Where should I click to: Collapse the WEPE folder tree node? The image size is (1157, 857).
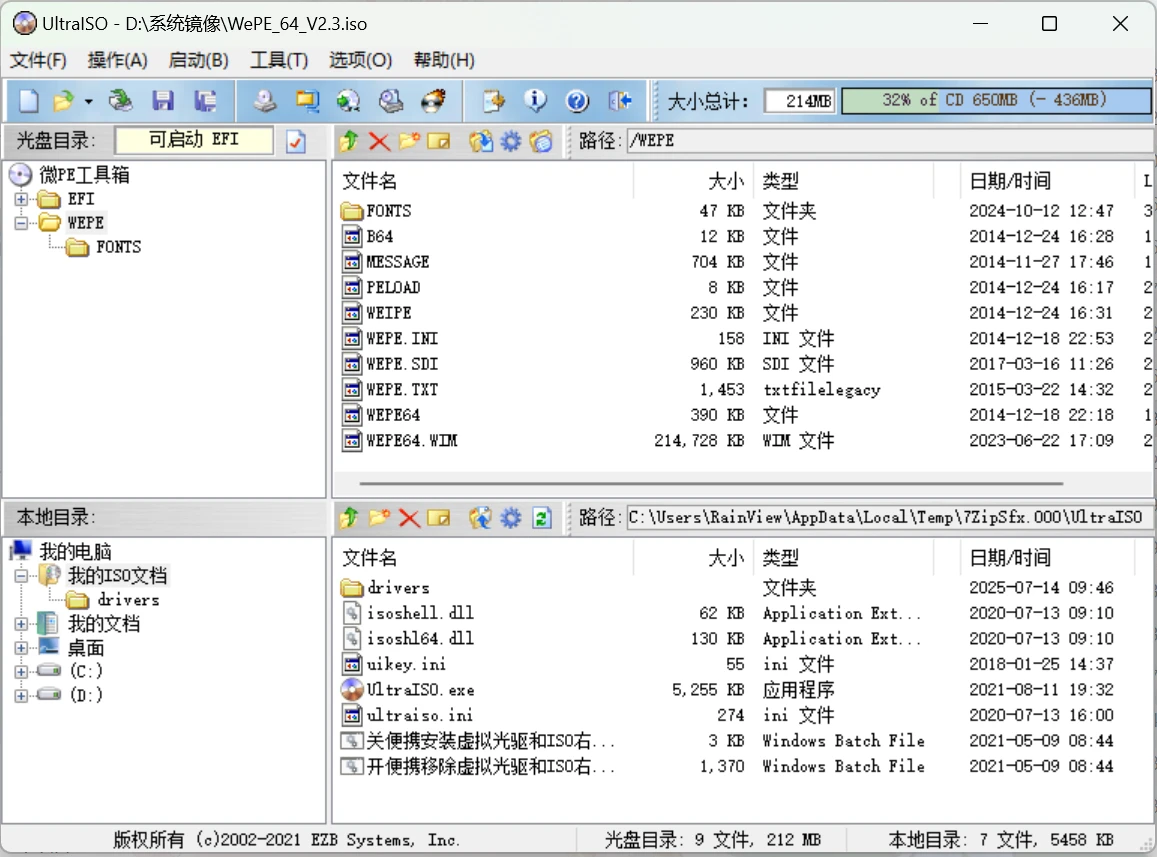point(21,223)
